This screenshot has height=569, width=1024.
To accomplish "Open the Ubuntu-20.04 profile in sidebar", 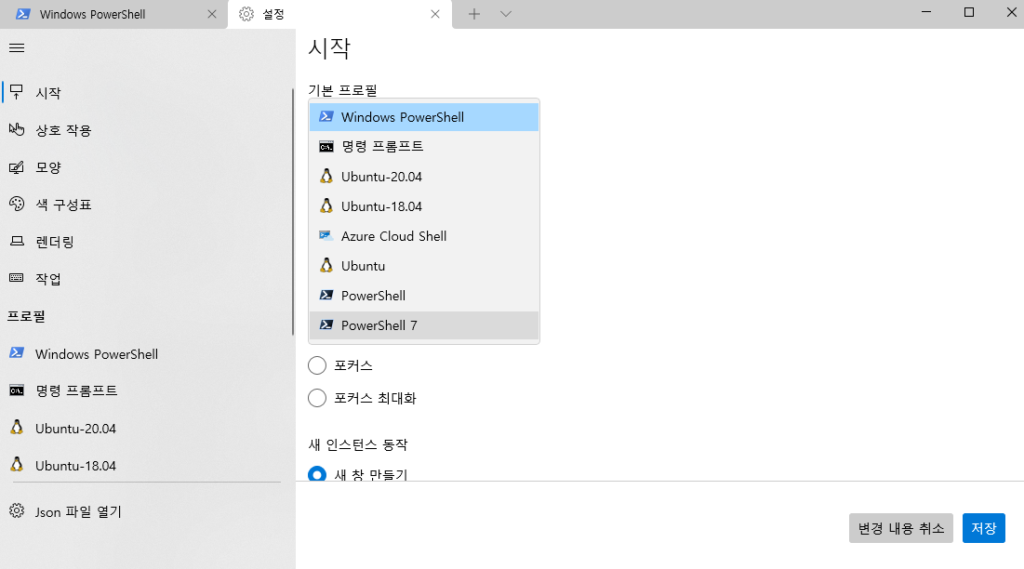I will click(x=147, y=429).
